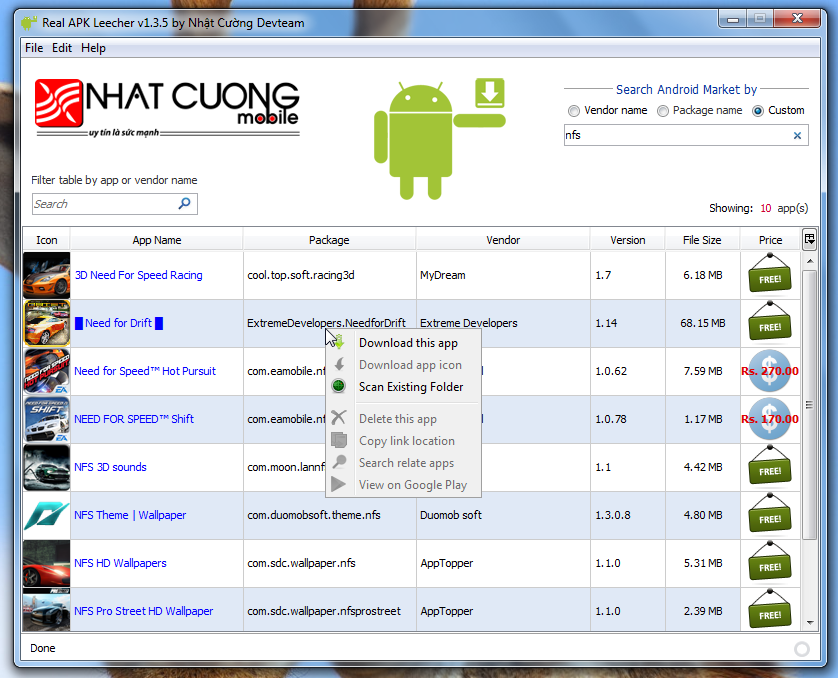
Task: Click the status indicator circle in status bar
Action: point(802,649)
